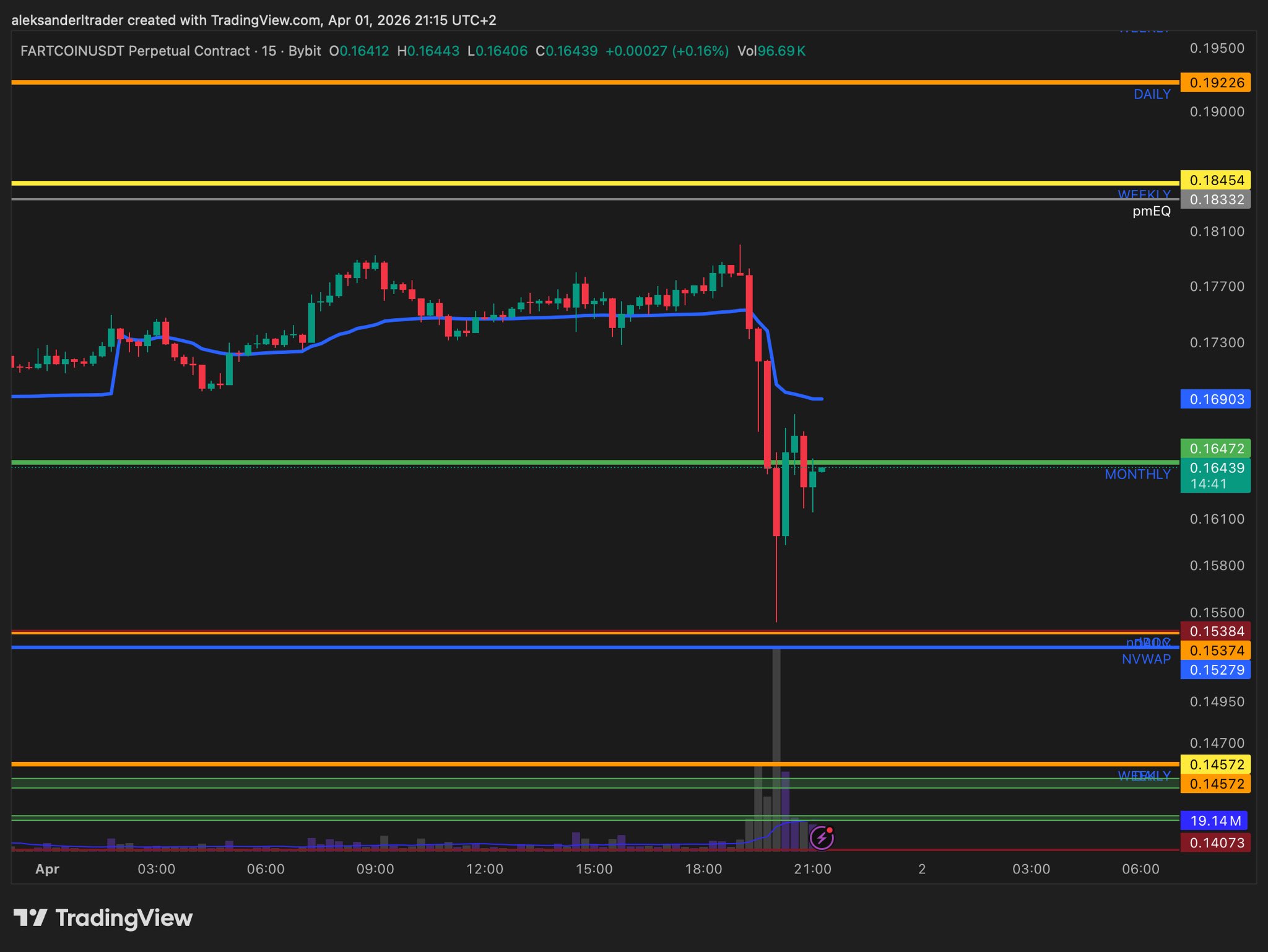Click the 19.14 M volume label
Image resolution: width=1268 pixels, height=952 pixels.
(1214, 821)
